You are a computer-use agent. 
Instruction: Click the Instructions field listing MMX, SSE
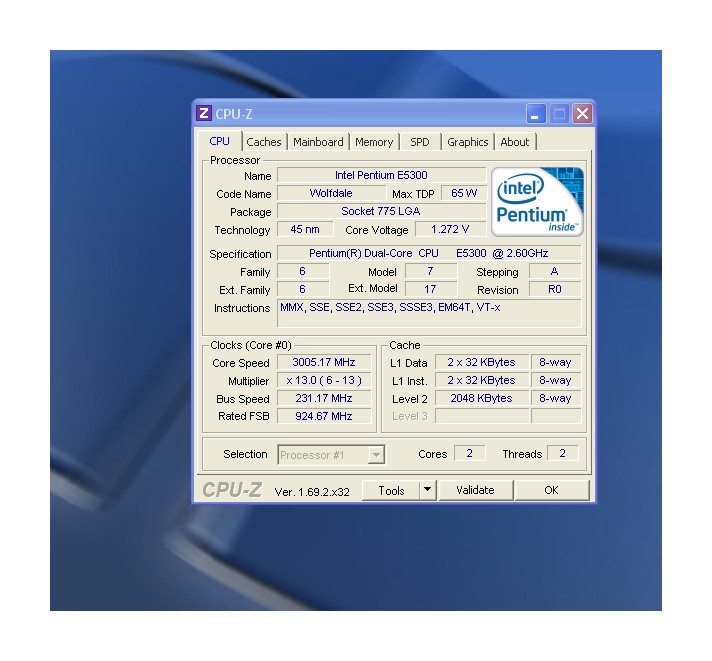coord(429,313)
